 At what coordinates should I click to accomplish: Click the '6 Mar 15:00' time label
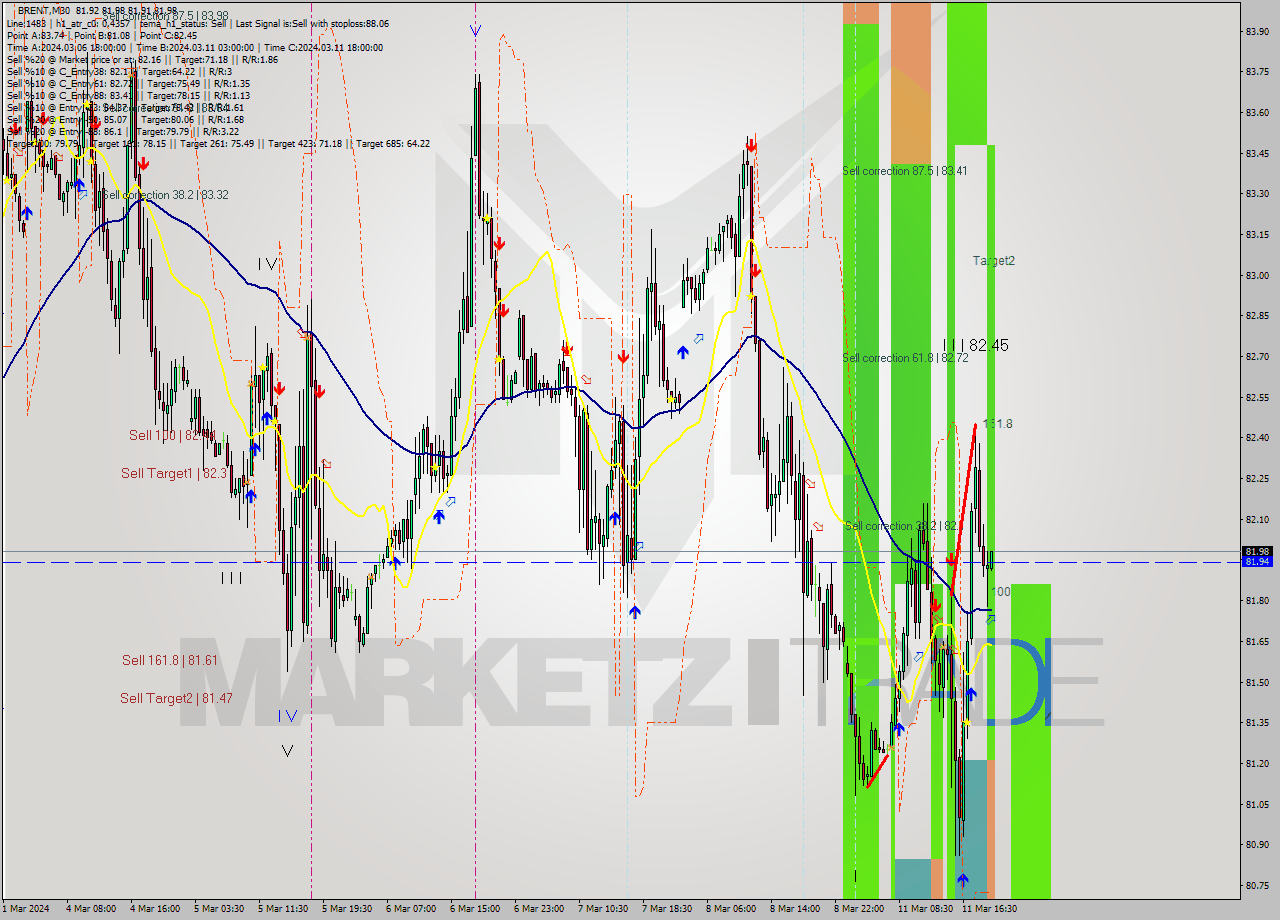[x=475, y=909]
